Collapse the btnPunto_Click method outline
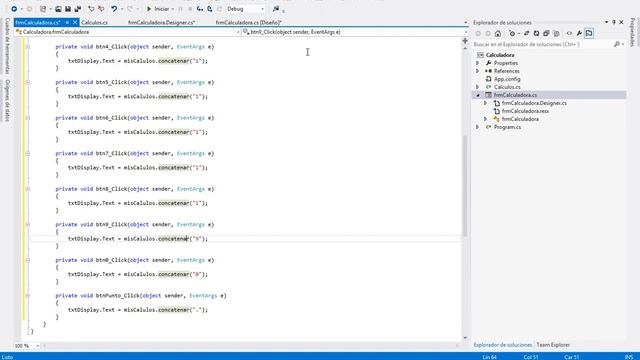 28,296
